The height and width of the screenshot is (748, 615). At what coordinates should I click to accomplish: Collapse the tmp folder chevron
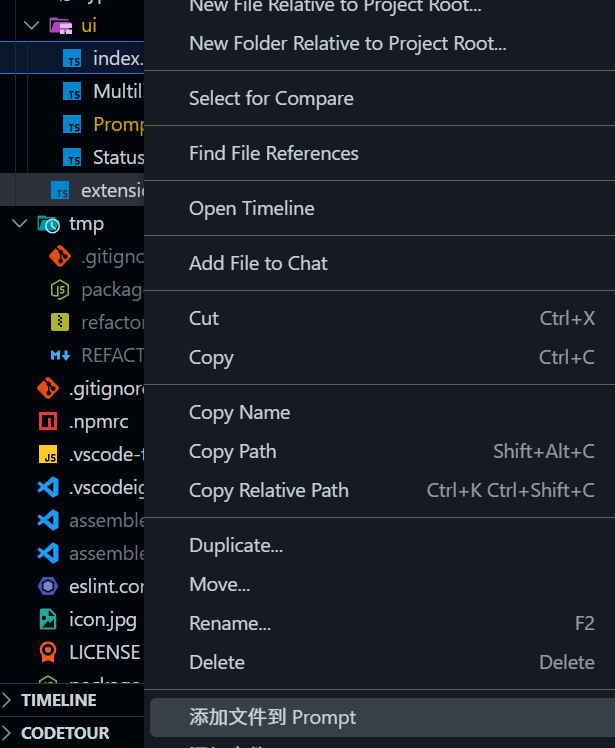20,224
